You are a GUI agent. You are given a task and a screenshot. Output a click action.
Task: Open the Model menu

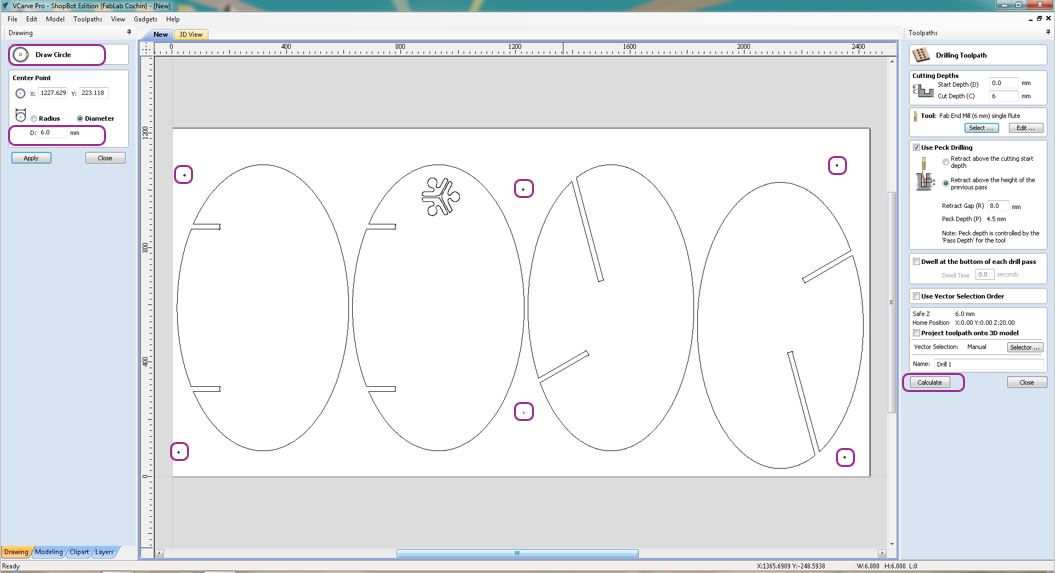click(55, 19)
